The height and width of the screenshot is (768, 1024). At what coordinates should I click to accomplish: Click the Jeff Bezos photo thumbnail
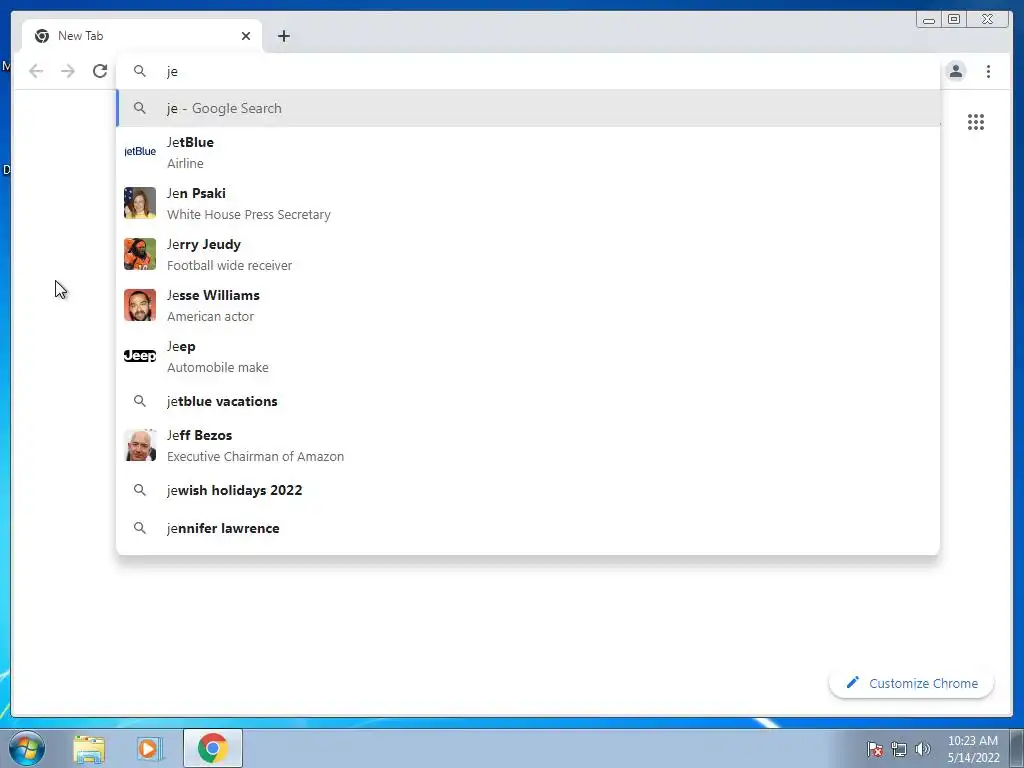pyautogui.click(x=140, y=445)
